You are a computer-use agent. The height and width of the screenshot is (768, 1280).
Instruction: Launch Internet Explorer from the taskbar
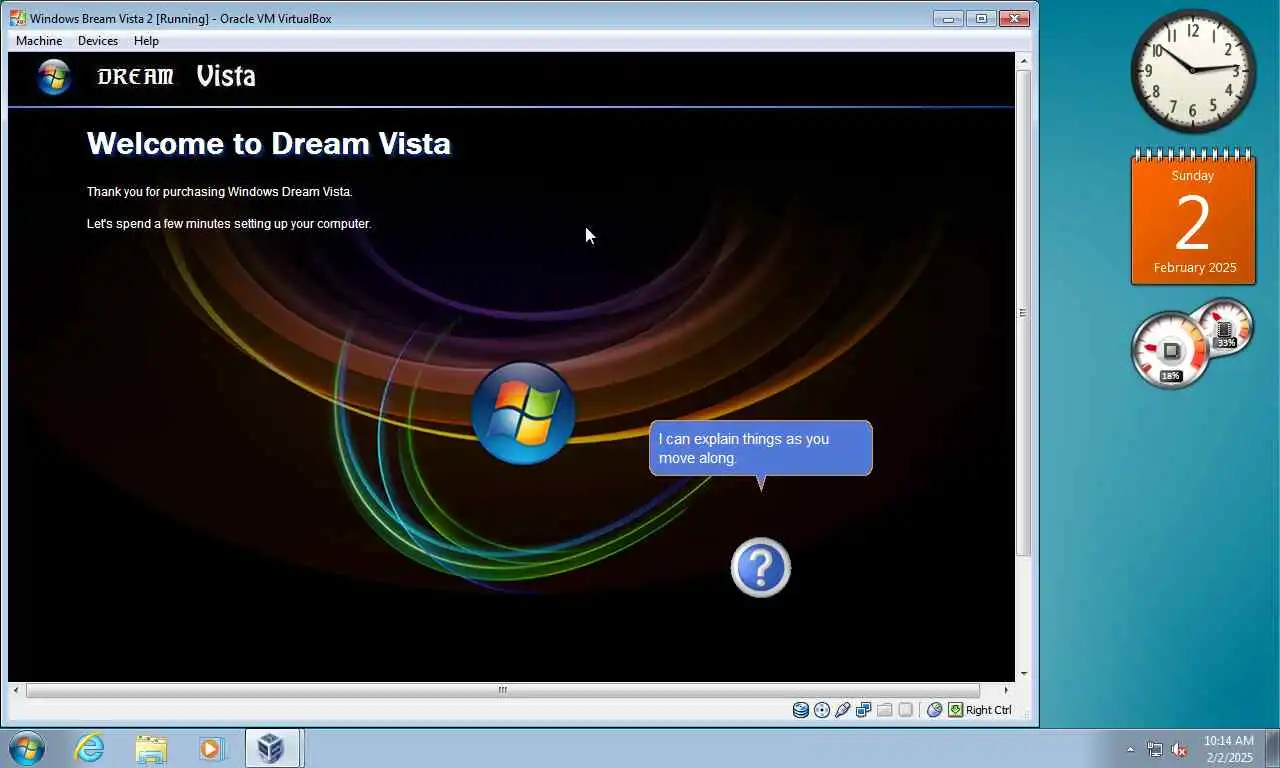89,748
